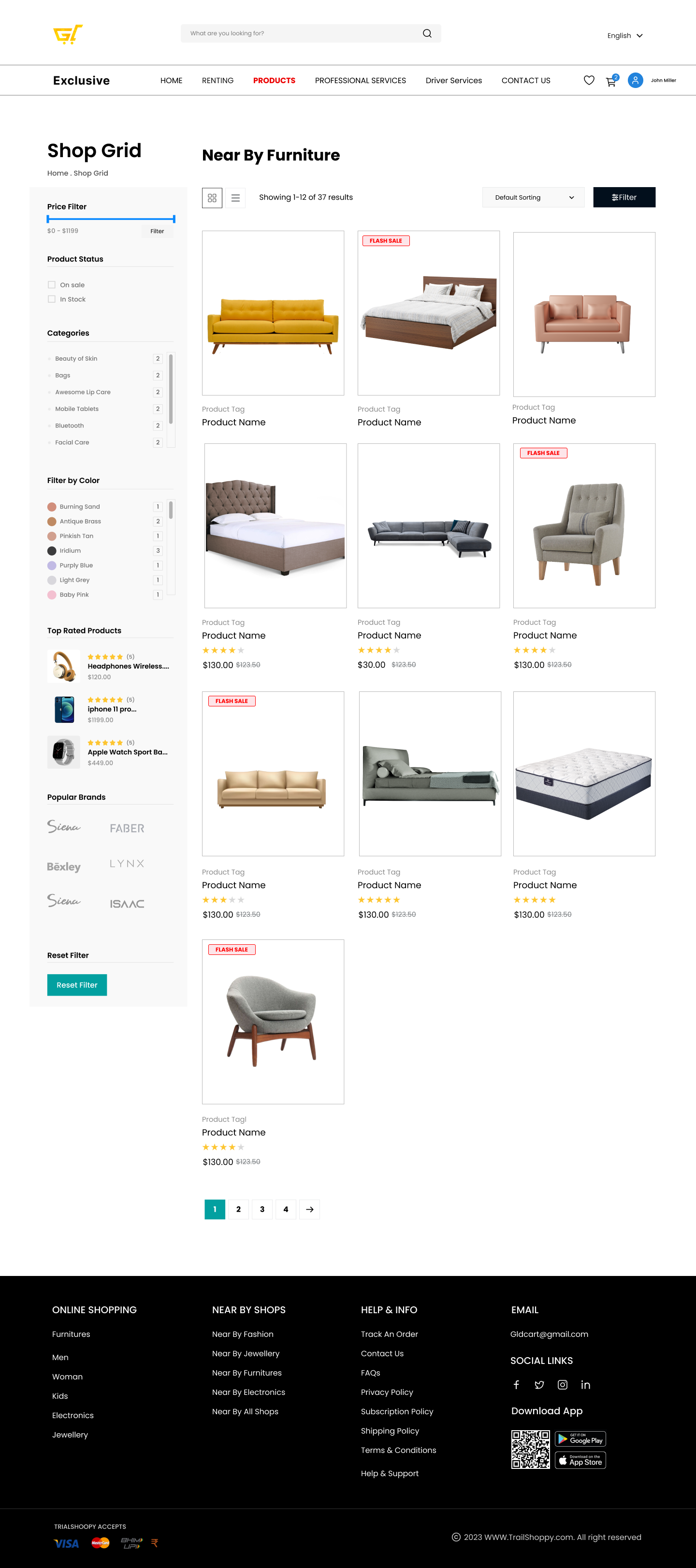Click the black Filter button
This screenshot has height=1568, width=696.
[x=624, y=198]
